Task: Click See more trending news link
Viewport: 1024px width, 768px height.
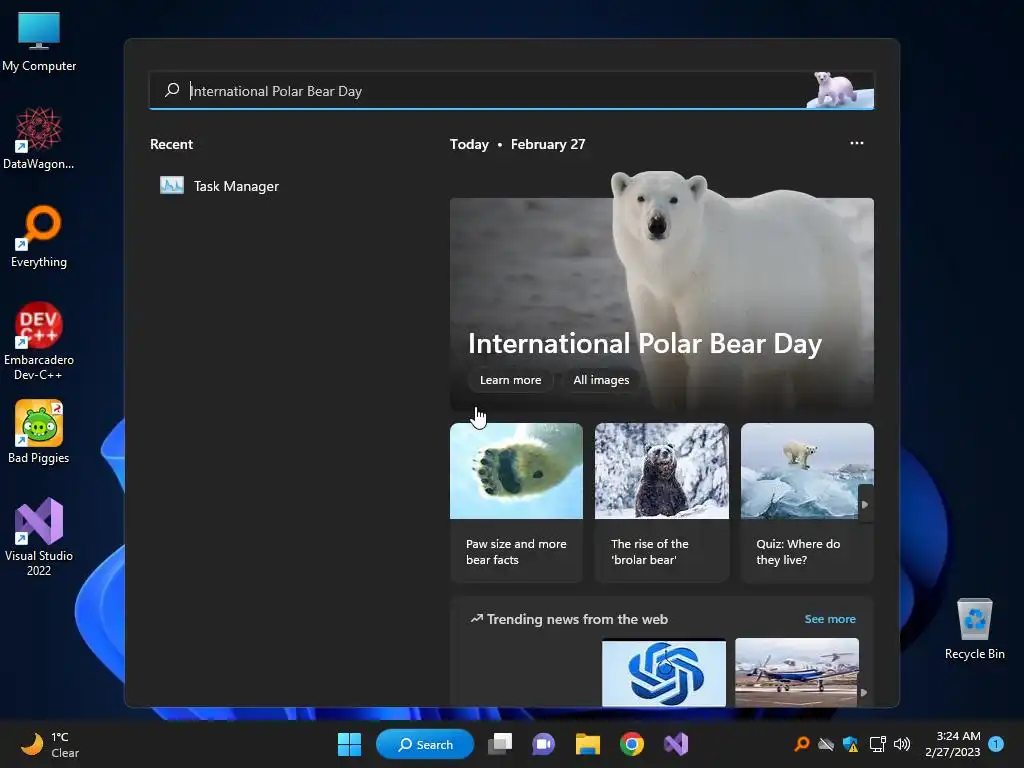Action: [830, 619]
